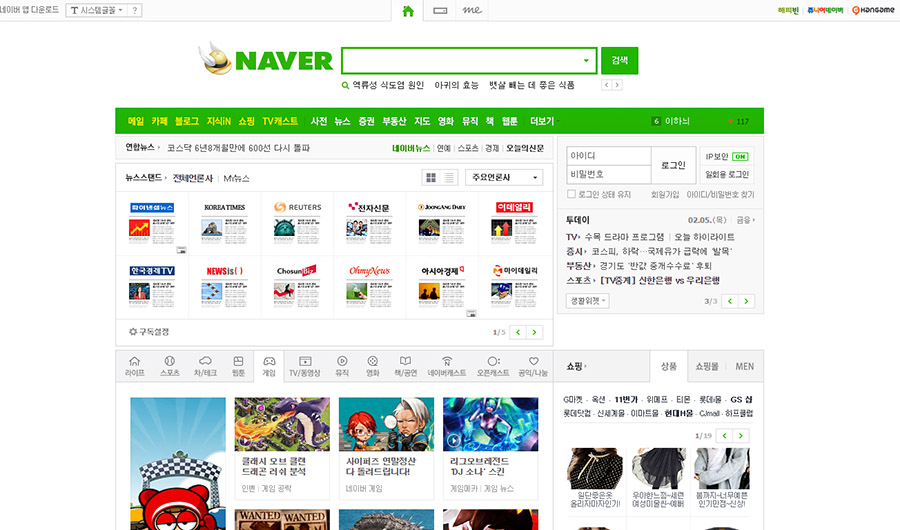This screenshot has width=900, height=530.
Task: Select the 오픈캐스트 icon tab
Action: [x=493, y=366]
